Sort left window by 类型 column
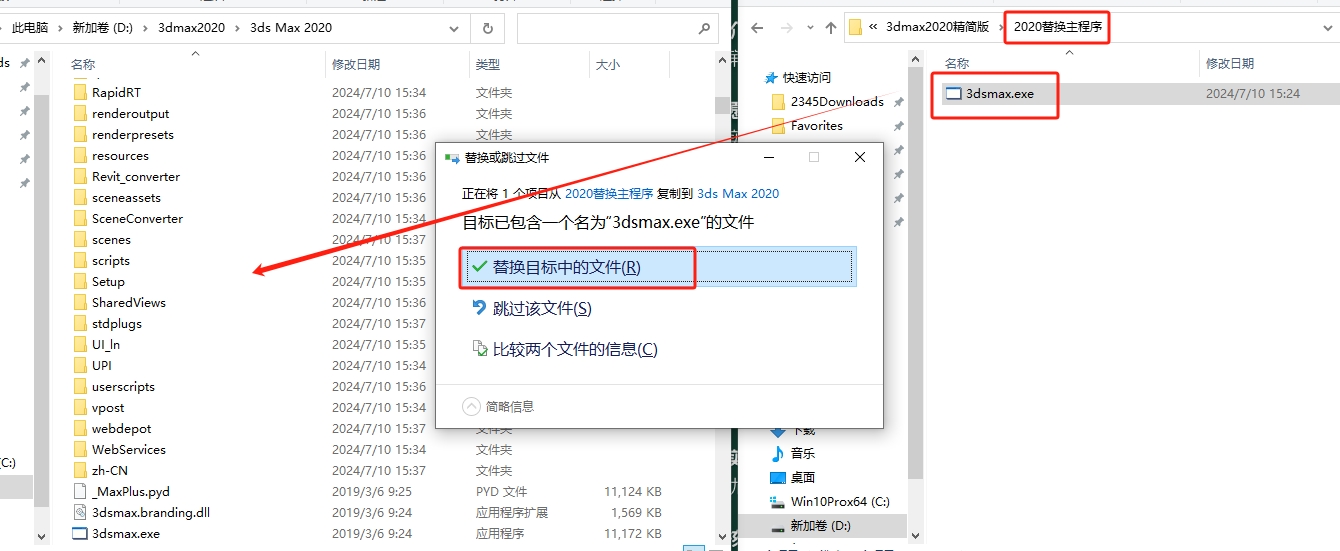The width and height of the screenshot is (1340, 551). [488, 64]
